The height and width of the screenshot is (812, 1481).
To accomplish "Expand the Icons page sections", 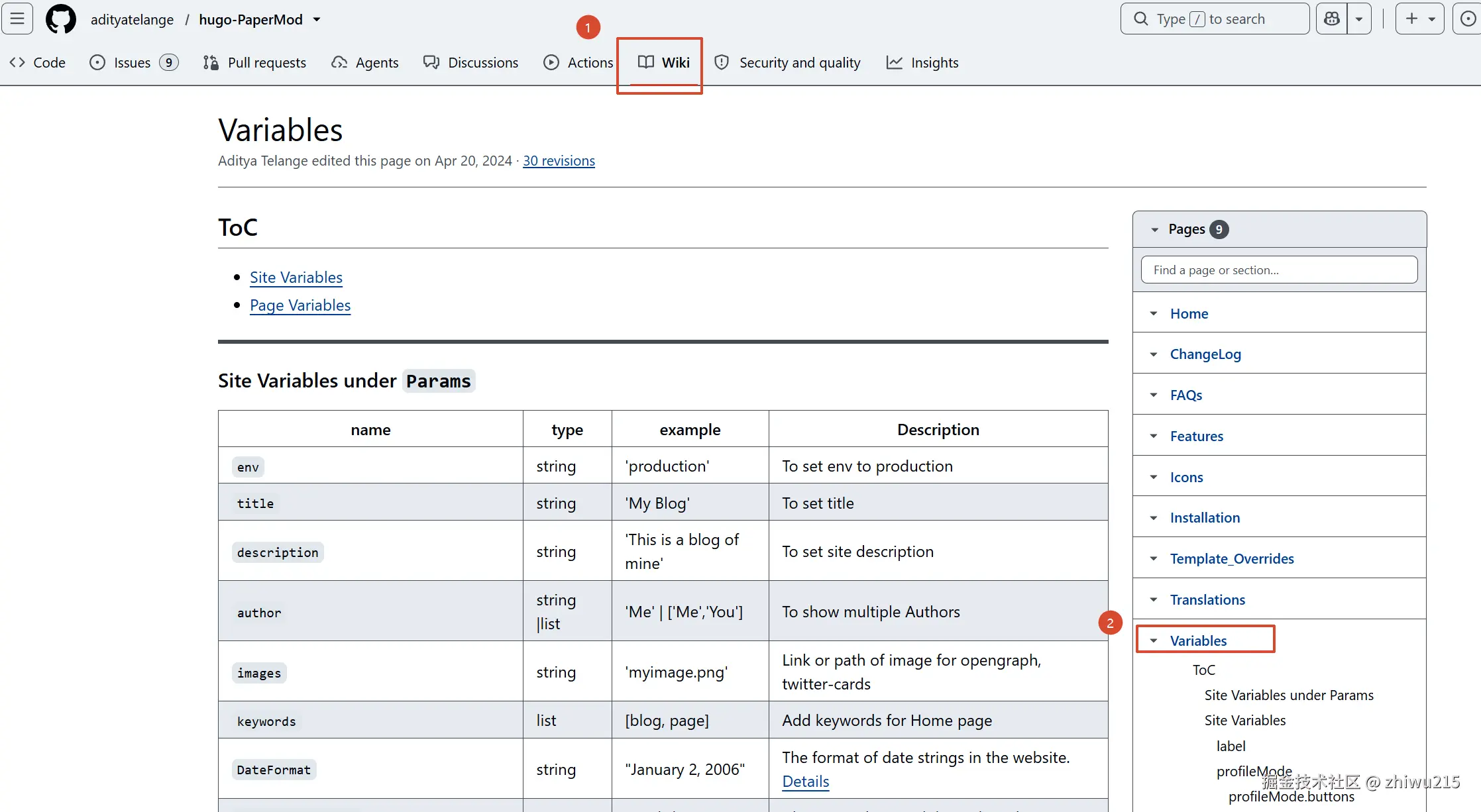I will [x=1154, y=478].
